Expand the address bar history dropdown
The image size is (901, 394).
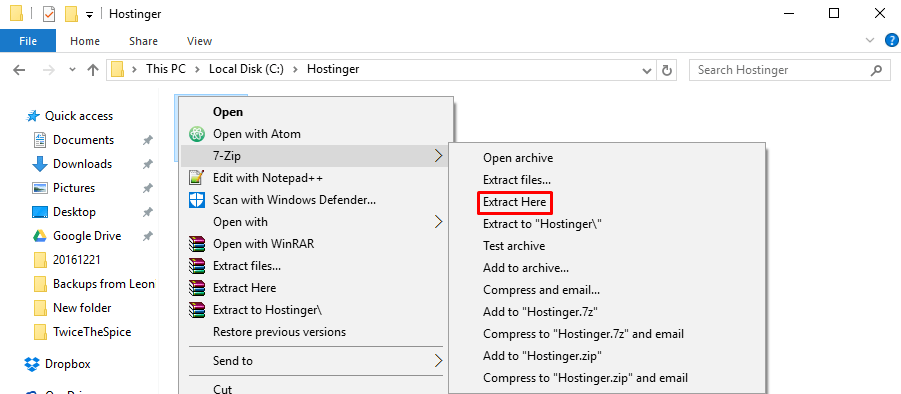point(646,70)
